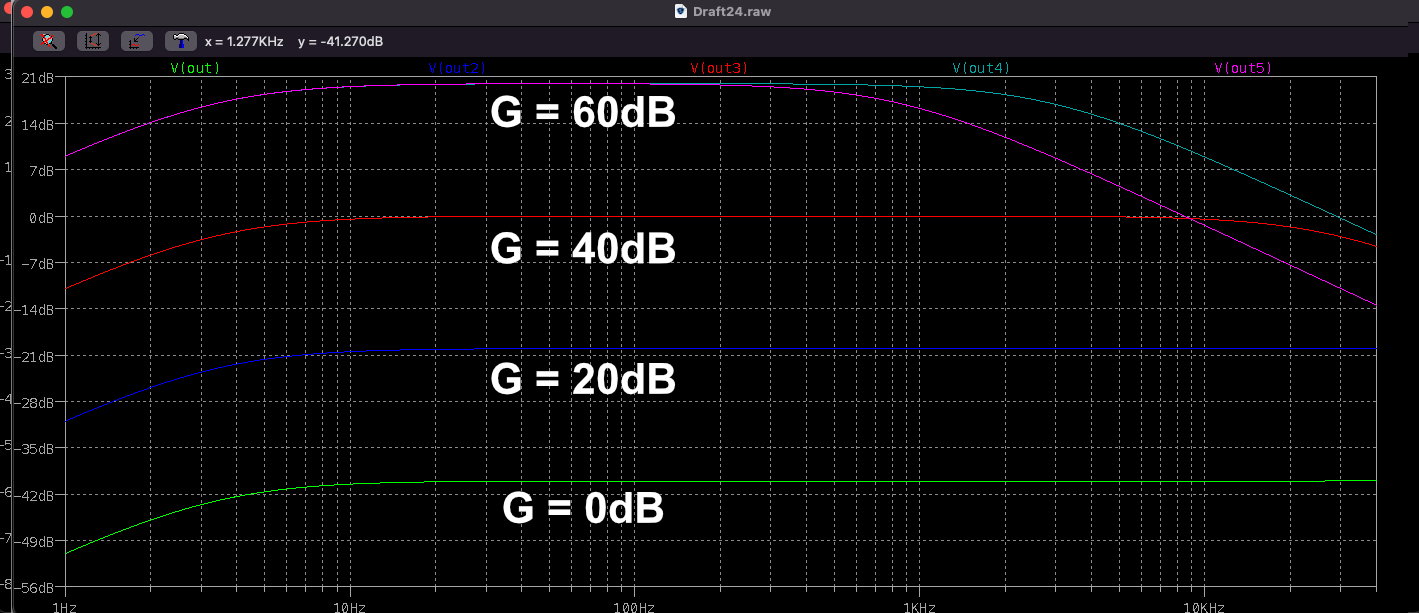
Task: Click the G = 0dB annotation text
Action: click(x=583, y=508)
